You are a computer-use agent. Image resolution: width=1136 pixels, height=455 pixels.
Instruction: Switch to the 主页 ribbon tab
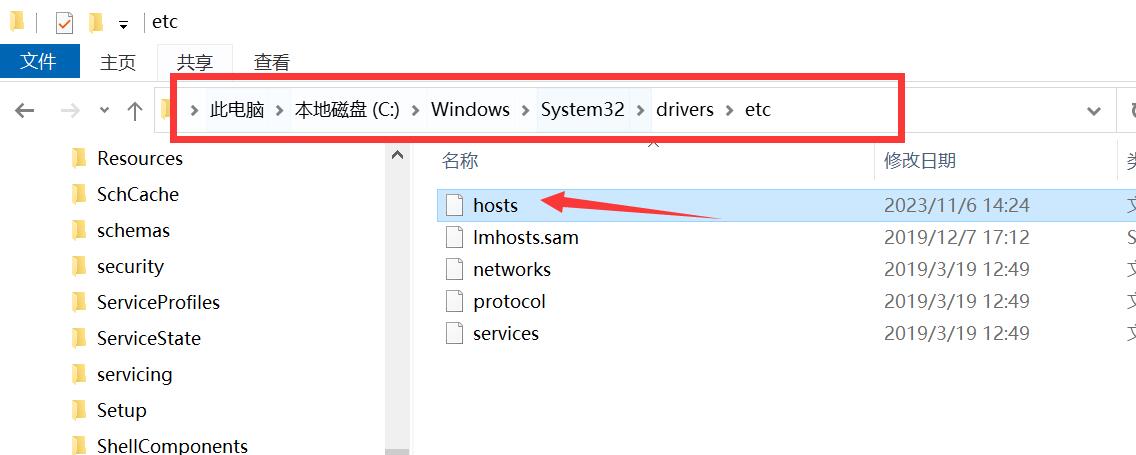117,63
